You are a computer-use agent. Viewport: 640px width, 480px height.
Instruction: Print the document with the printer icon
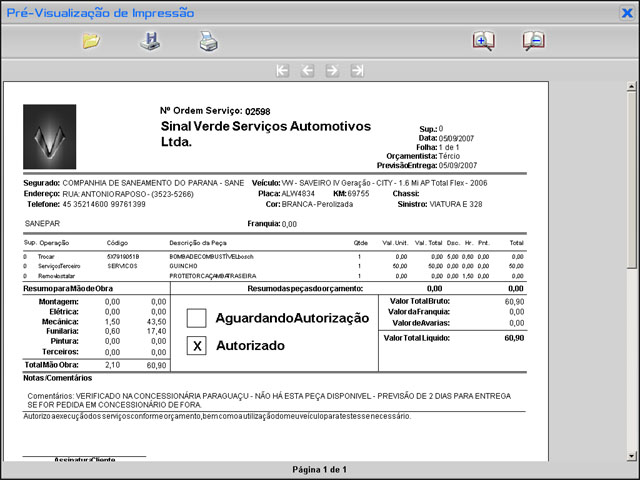(x=209, y=41)
